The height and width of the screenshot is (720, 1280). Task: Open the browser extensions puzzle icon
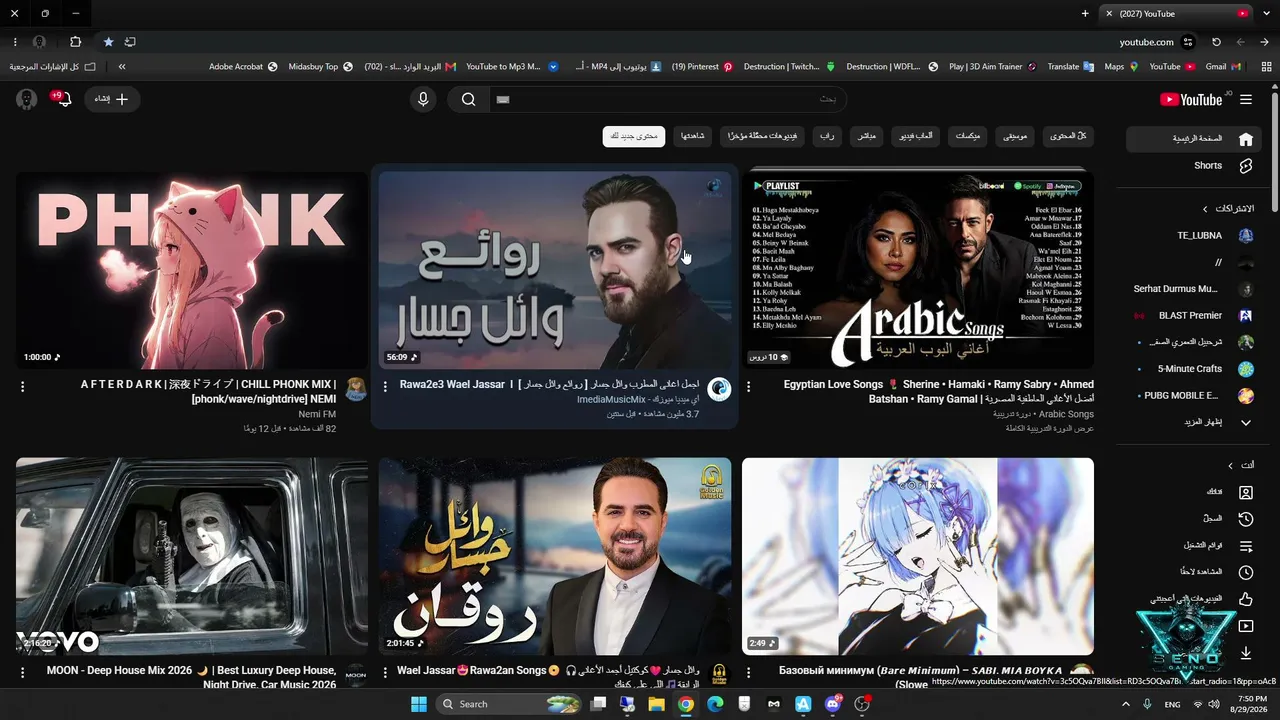click(75, 42)
